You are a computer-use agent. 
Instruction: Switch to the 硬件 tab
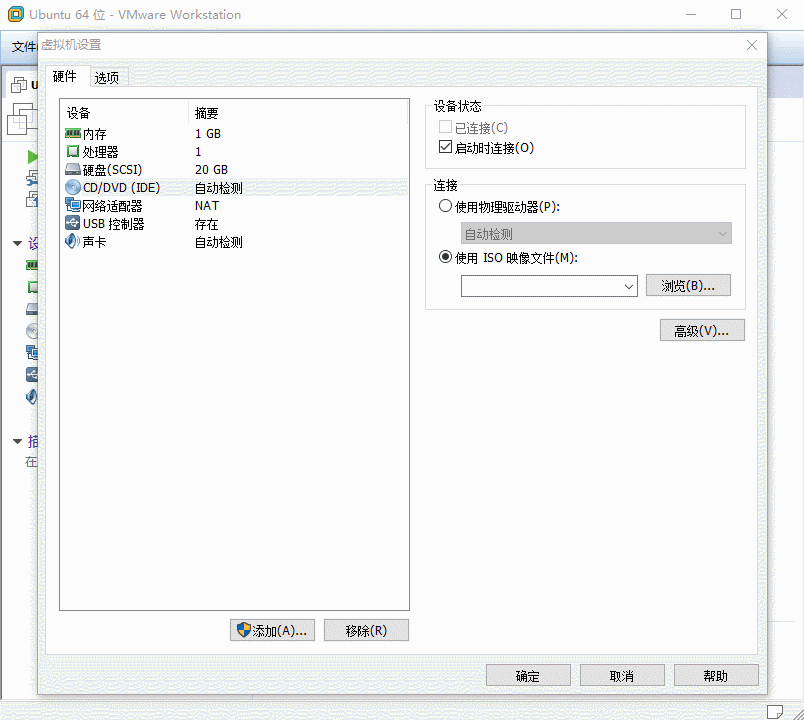coord(65,77)
